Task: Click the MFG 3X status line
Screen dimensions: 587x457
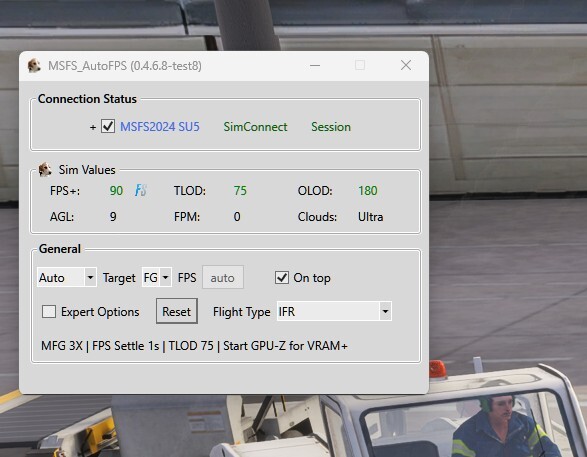Action: pyautogui.click(x=194, y=346)
